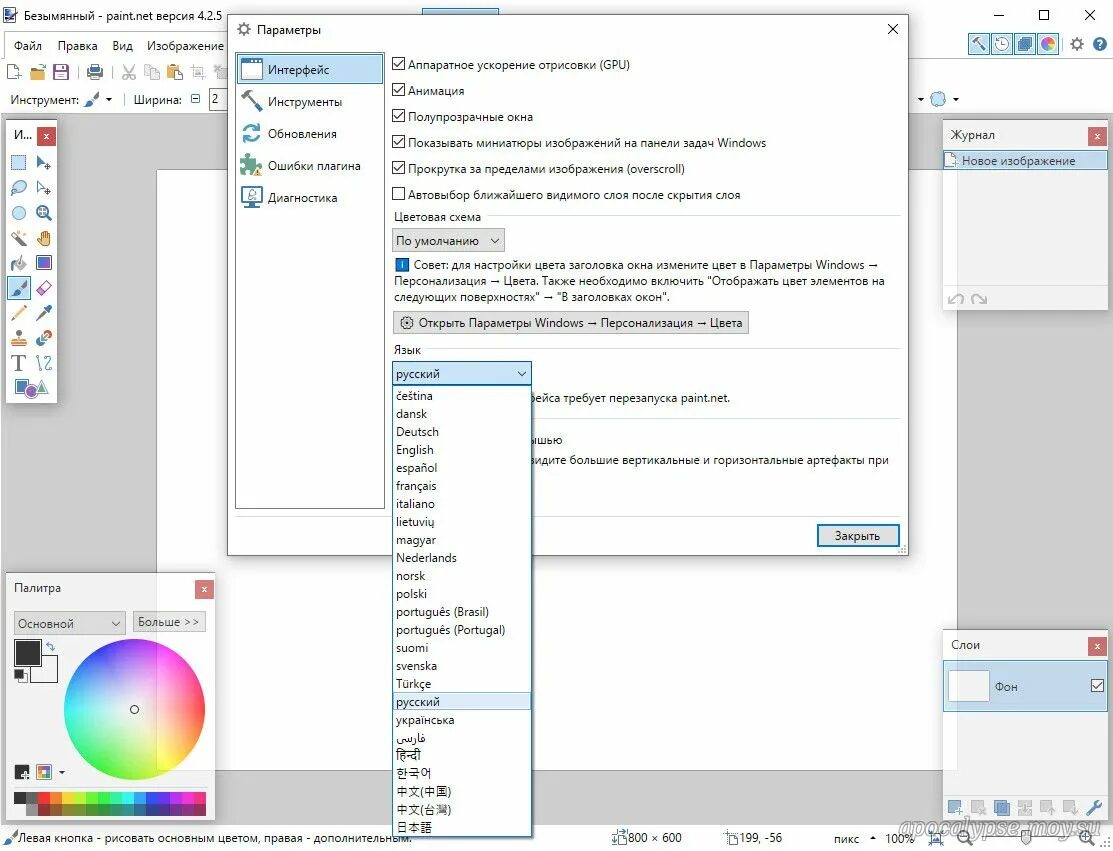Uncheck Аппаратное ускорение отрисовки (GPU)
Image resolution: width=1113 pixels, height=851 pixels.
399,65
